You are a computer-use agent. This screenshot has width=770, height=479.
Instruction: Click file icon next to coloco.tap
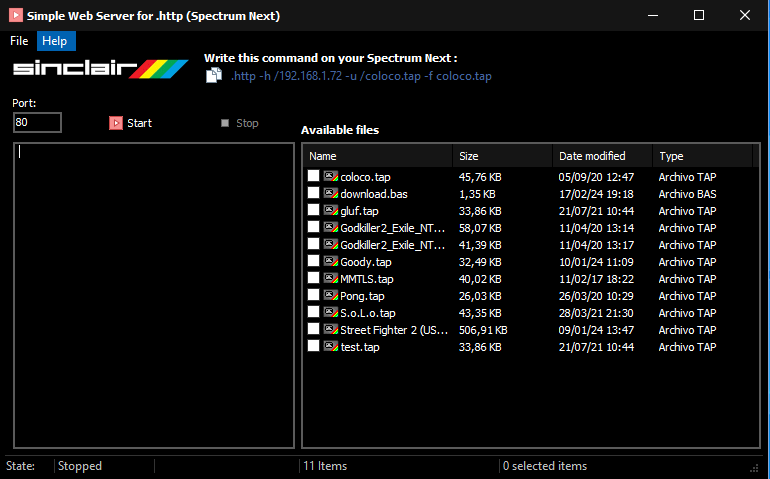tap(331, 176)
